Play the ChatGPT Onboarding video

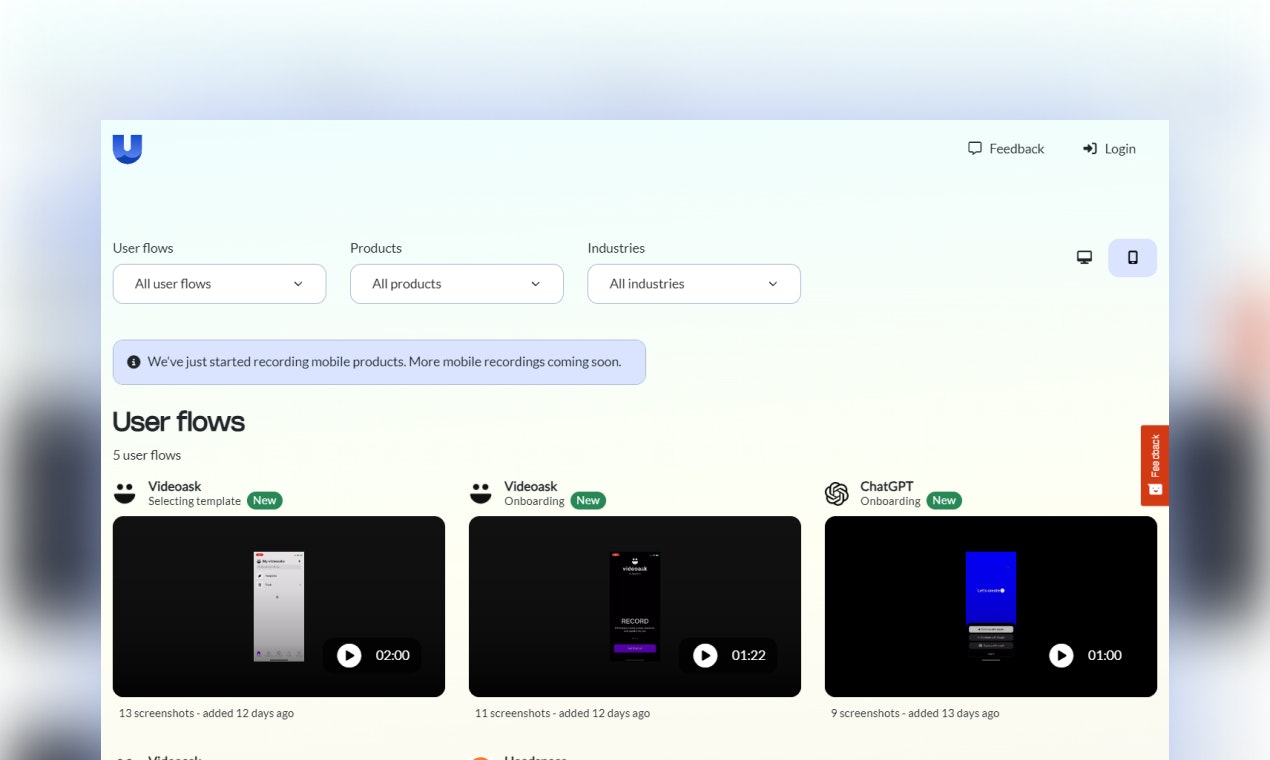point(1061,655)
